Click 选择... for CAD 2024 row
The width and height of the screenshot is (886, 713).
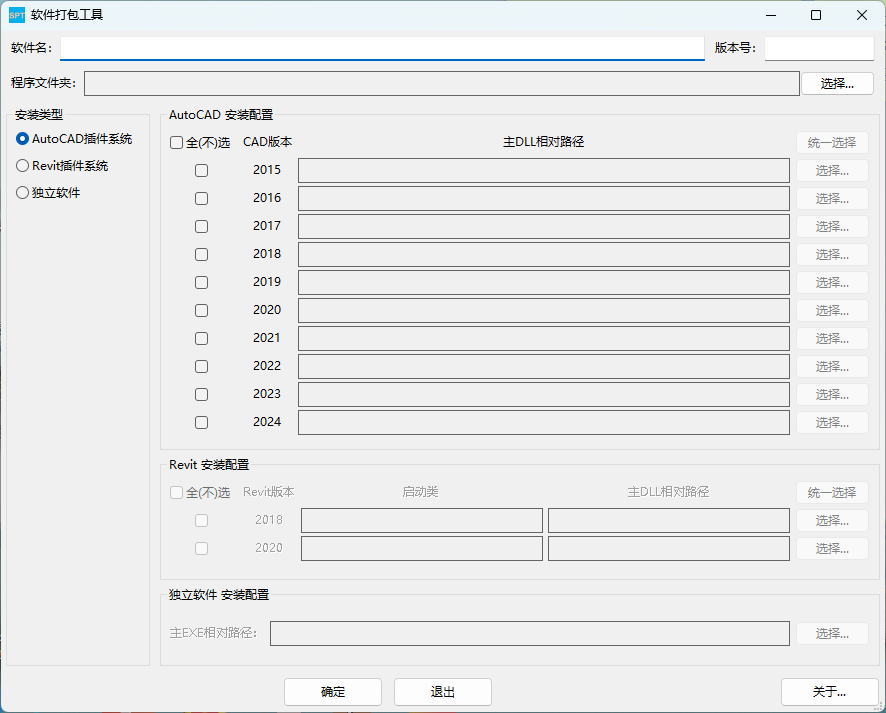[832, 422]
